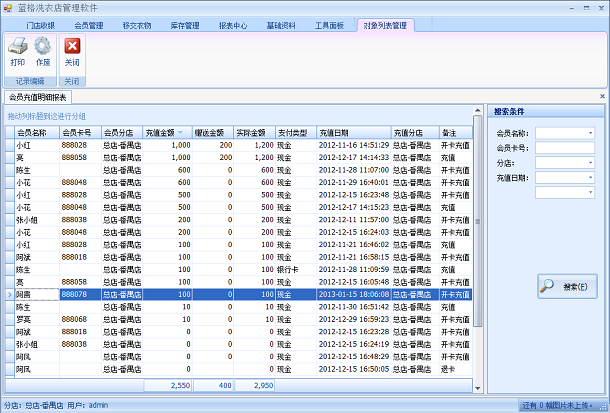Expand the 分店 search dropdown
610x413 pixels.
tap(590, 163)
